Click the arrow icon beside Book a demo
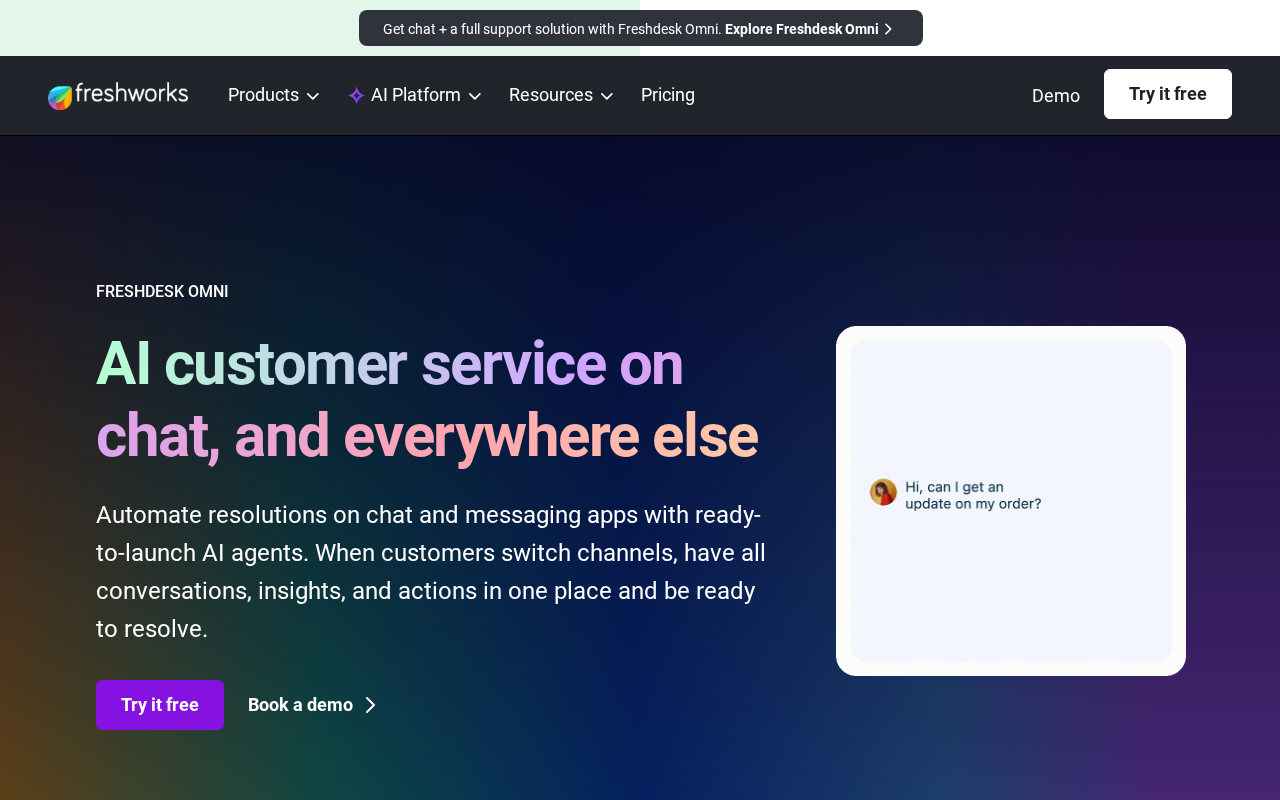The image size is (1280, 800). 370,705
